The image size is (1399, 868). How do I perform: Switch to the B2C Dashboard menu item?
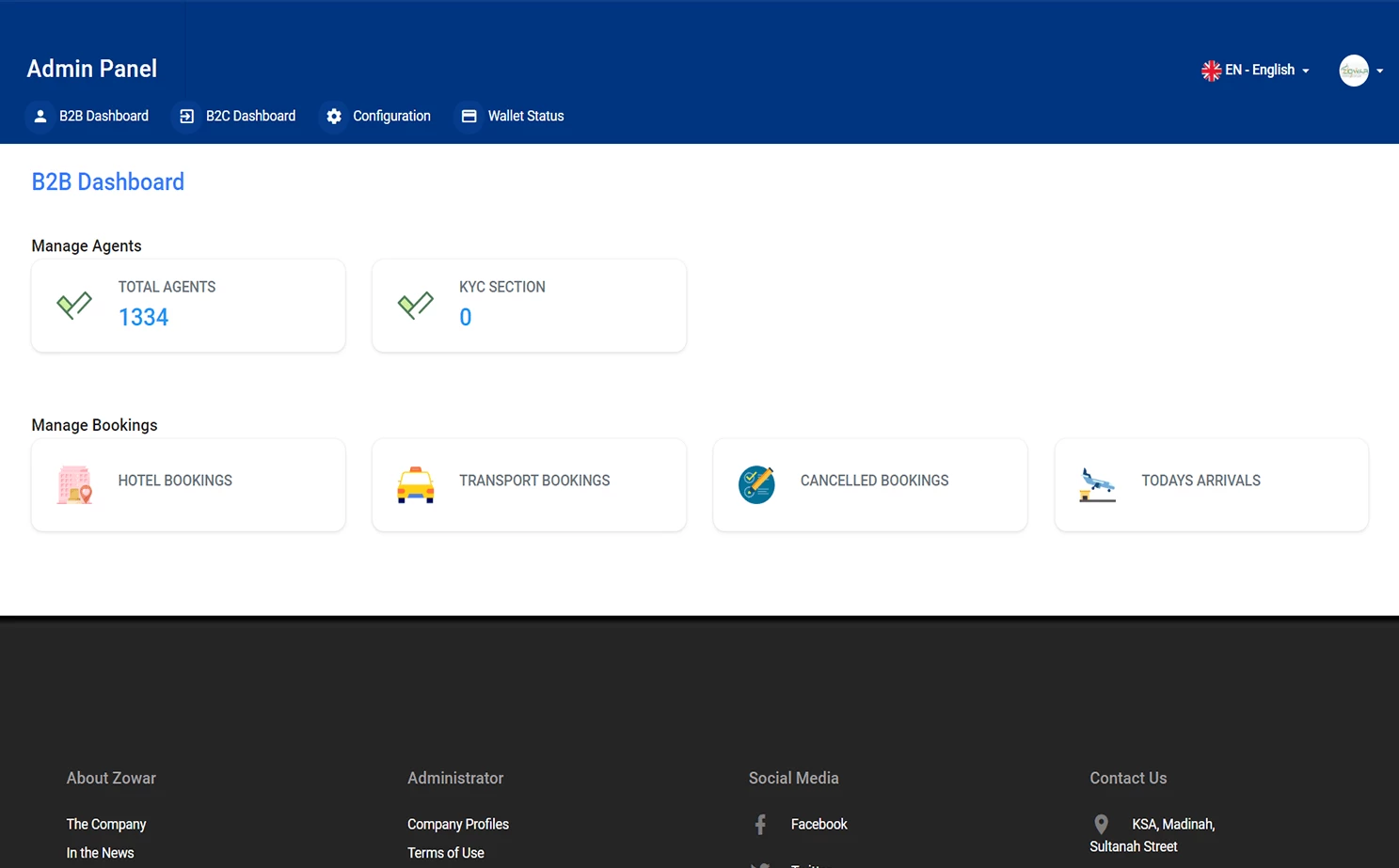250,116
